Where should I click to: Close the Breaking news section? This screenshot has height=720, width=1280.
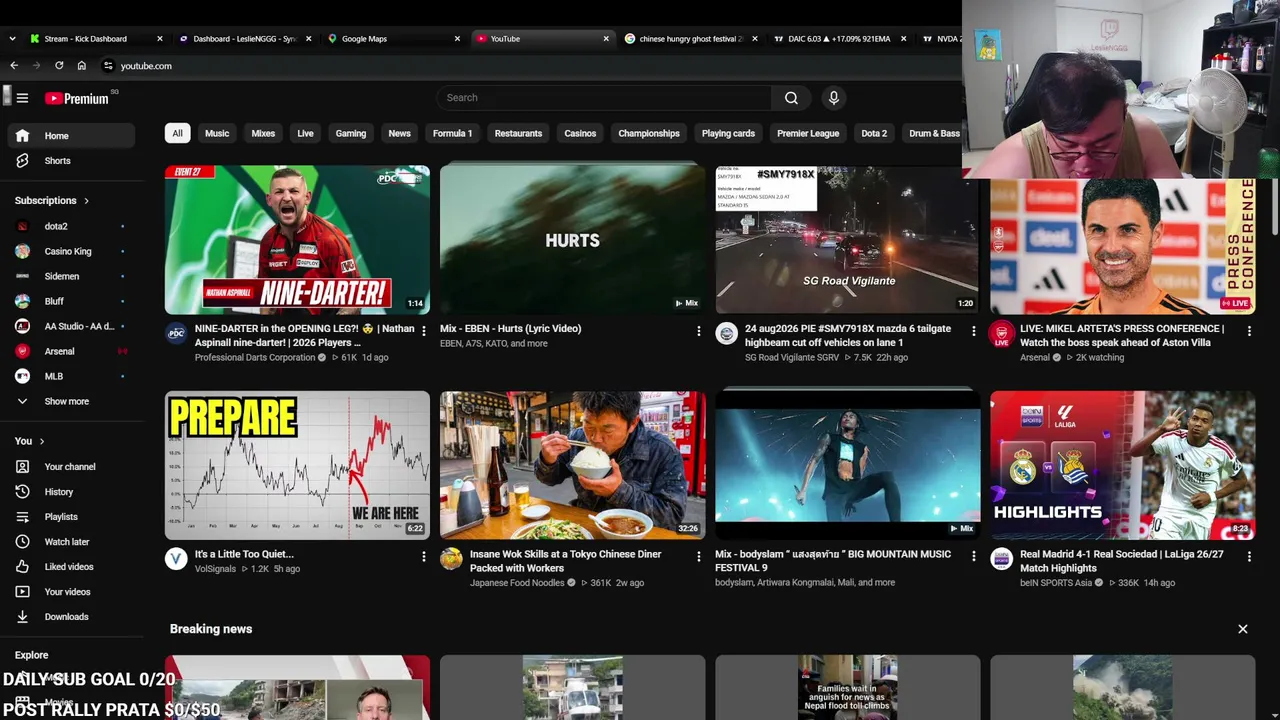click(1243, 629)
